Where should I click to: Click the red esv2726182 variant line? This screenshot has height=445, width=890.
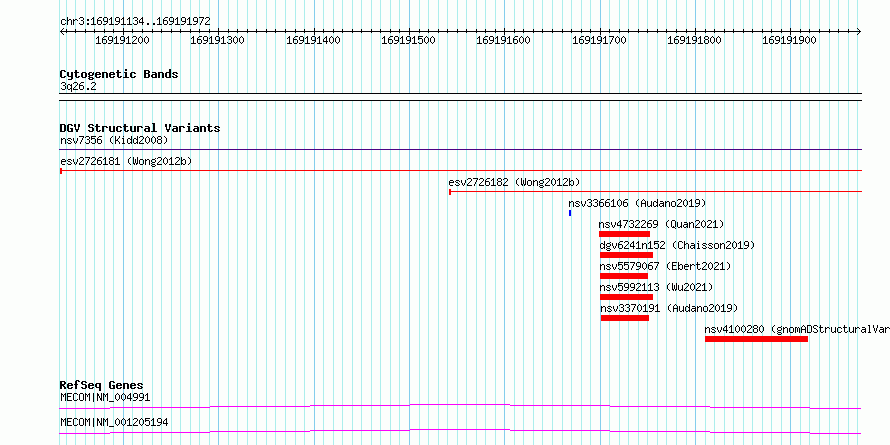coord(656,192)
